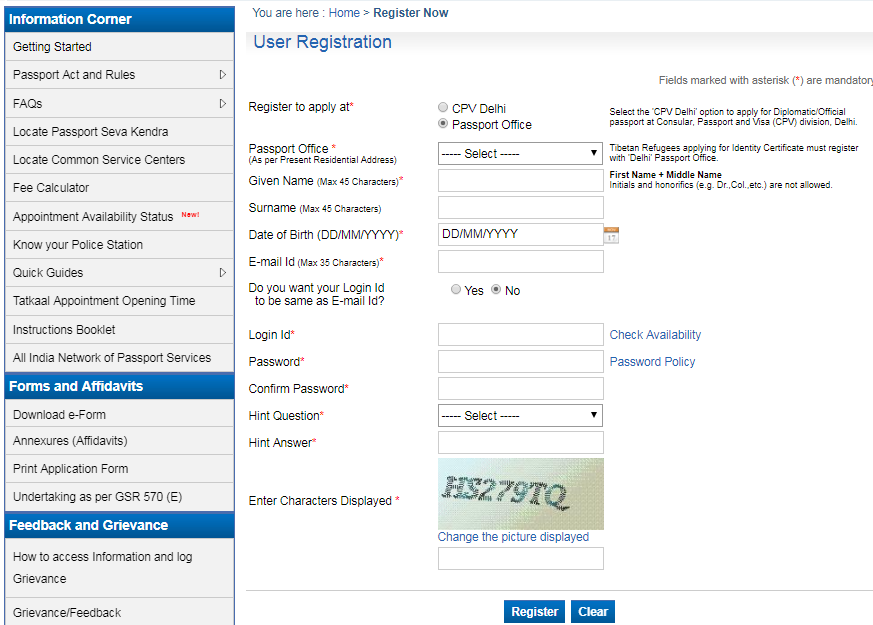Open the Date of Birth calendar picker icon

pos(611,235)
